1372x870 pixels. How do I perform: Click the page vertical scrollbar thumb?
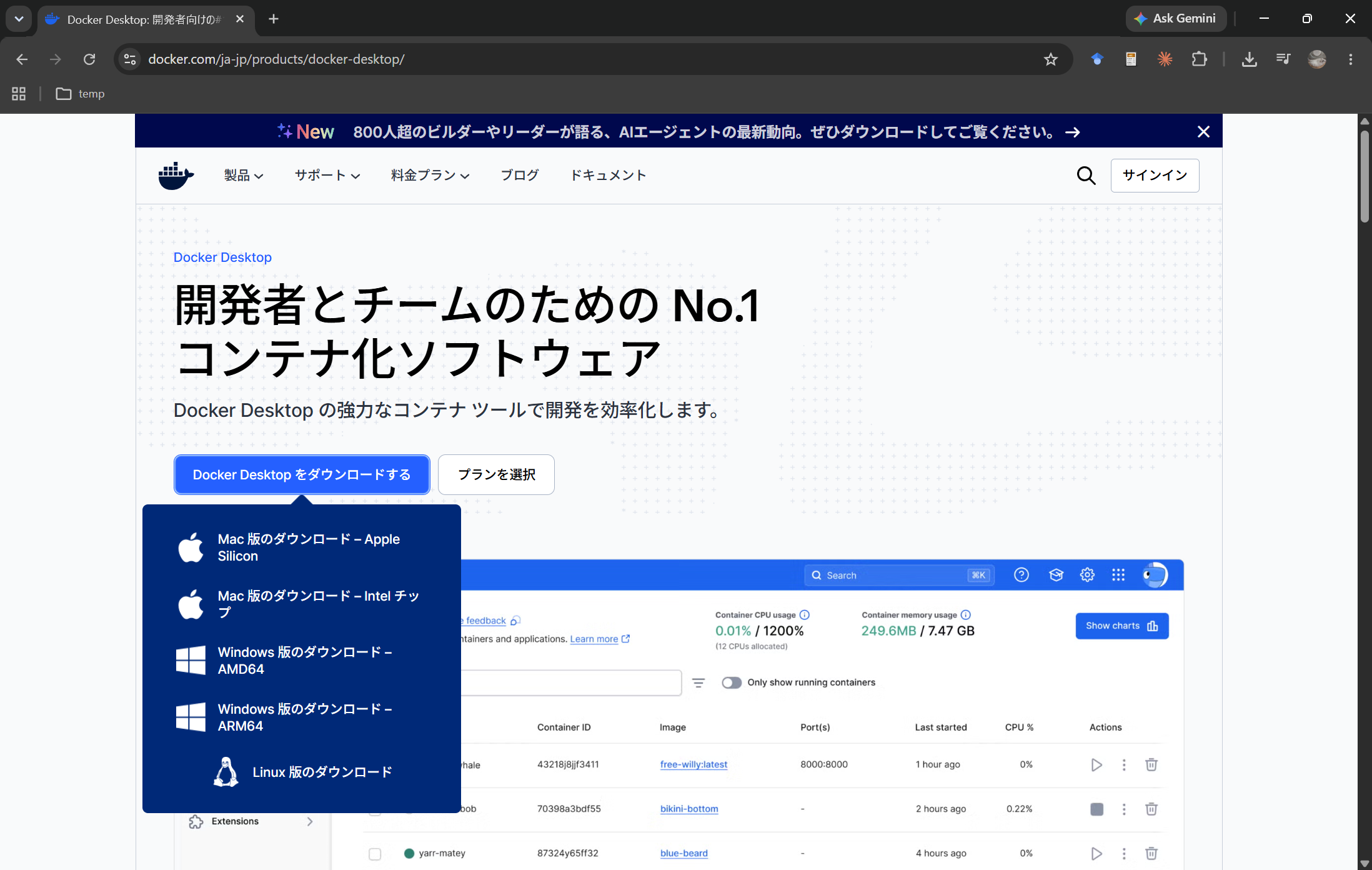click(1365, 176)
